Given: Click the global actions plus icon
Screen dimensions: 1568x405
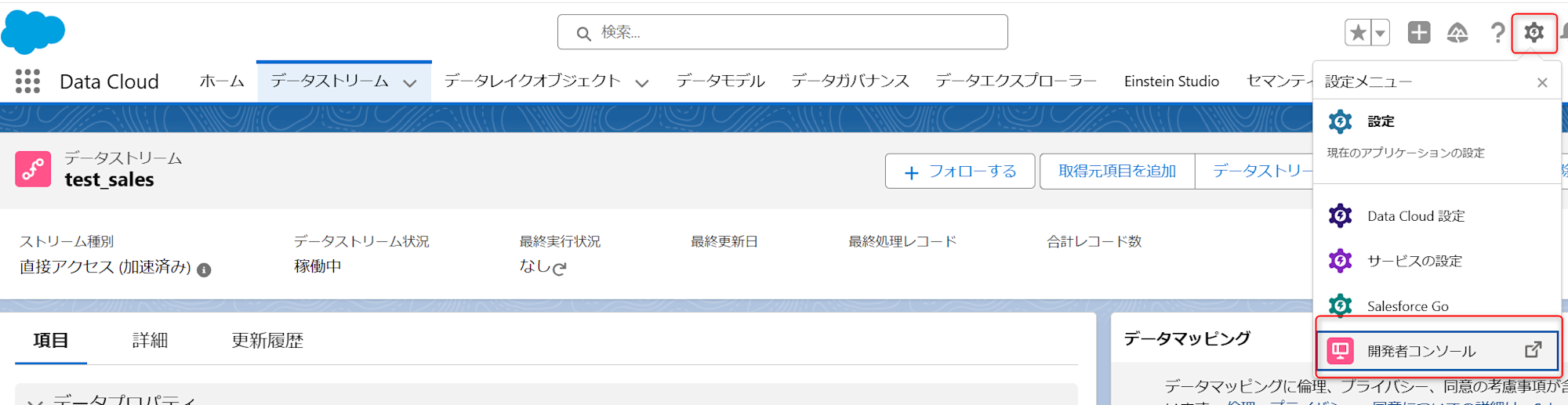Looking at the screenshot, I should click(1419, 33).
